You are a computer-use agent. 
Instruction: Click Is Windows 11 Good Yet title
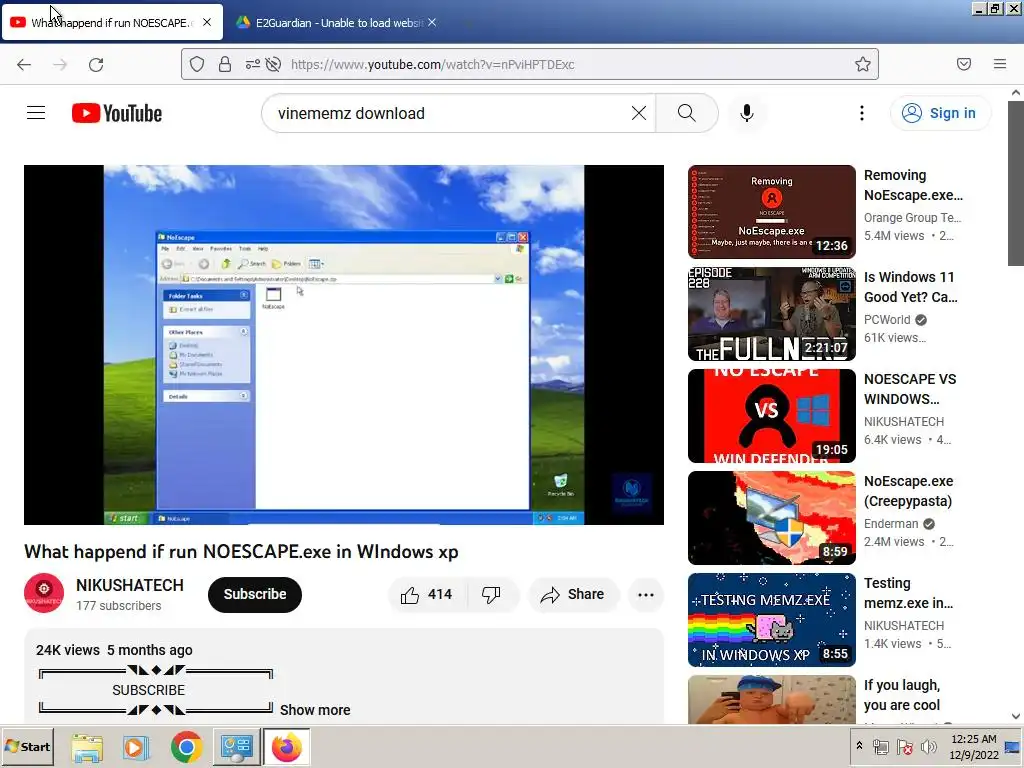910,287
